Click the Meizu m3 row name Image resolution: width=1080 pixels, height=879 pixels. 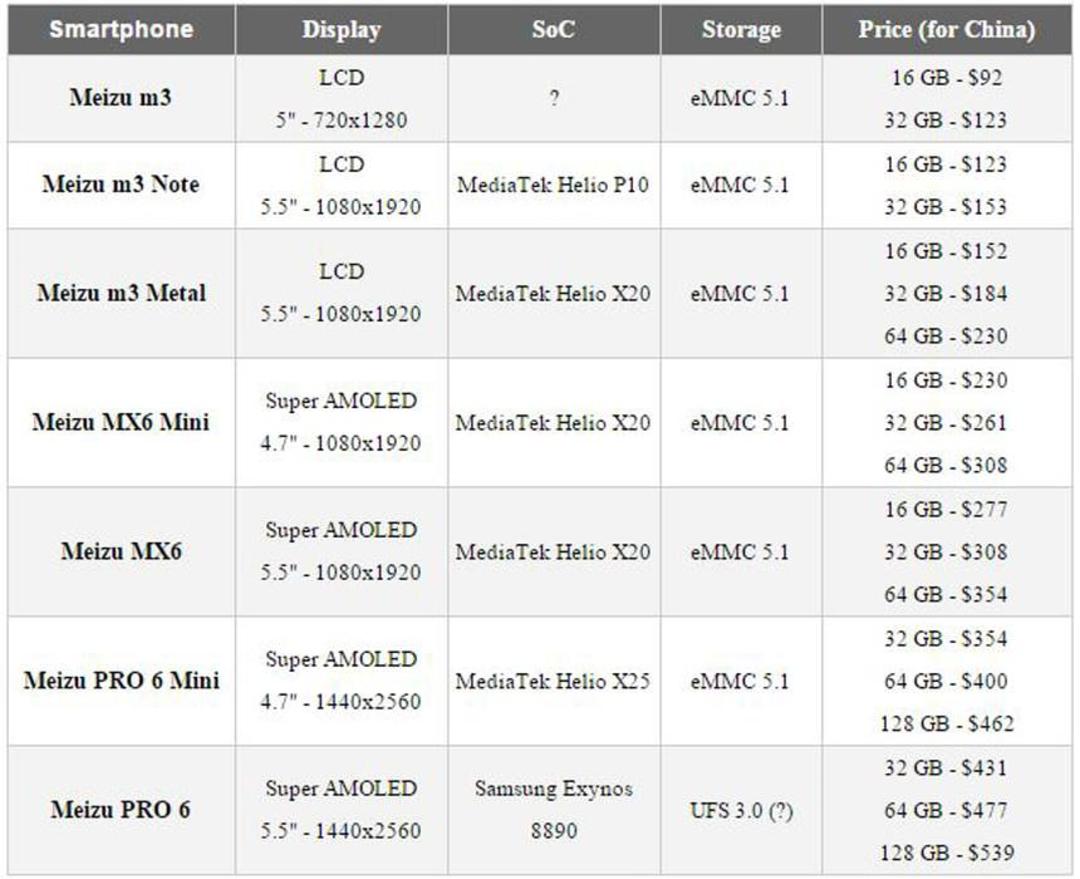(x=121, y=97)
